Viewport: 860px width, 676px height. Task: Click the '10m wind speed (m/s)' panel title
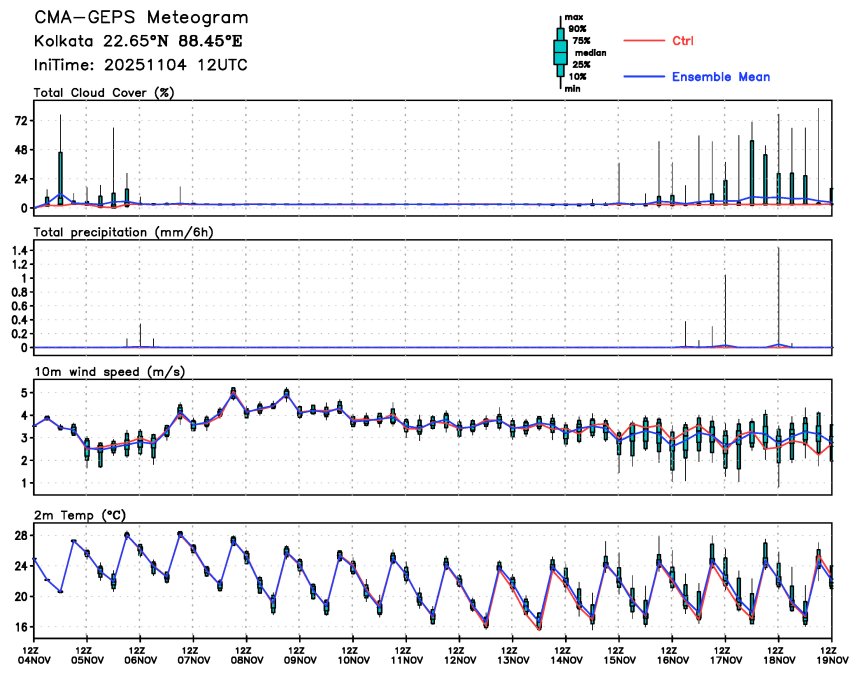(x=110, y=372)
